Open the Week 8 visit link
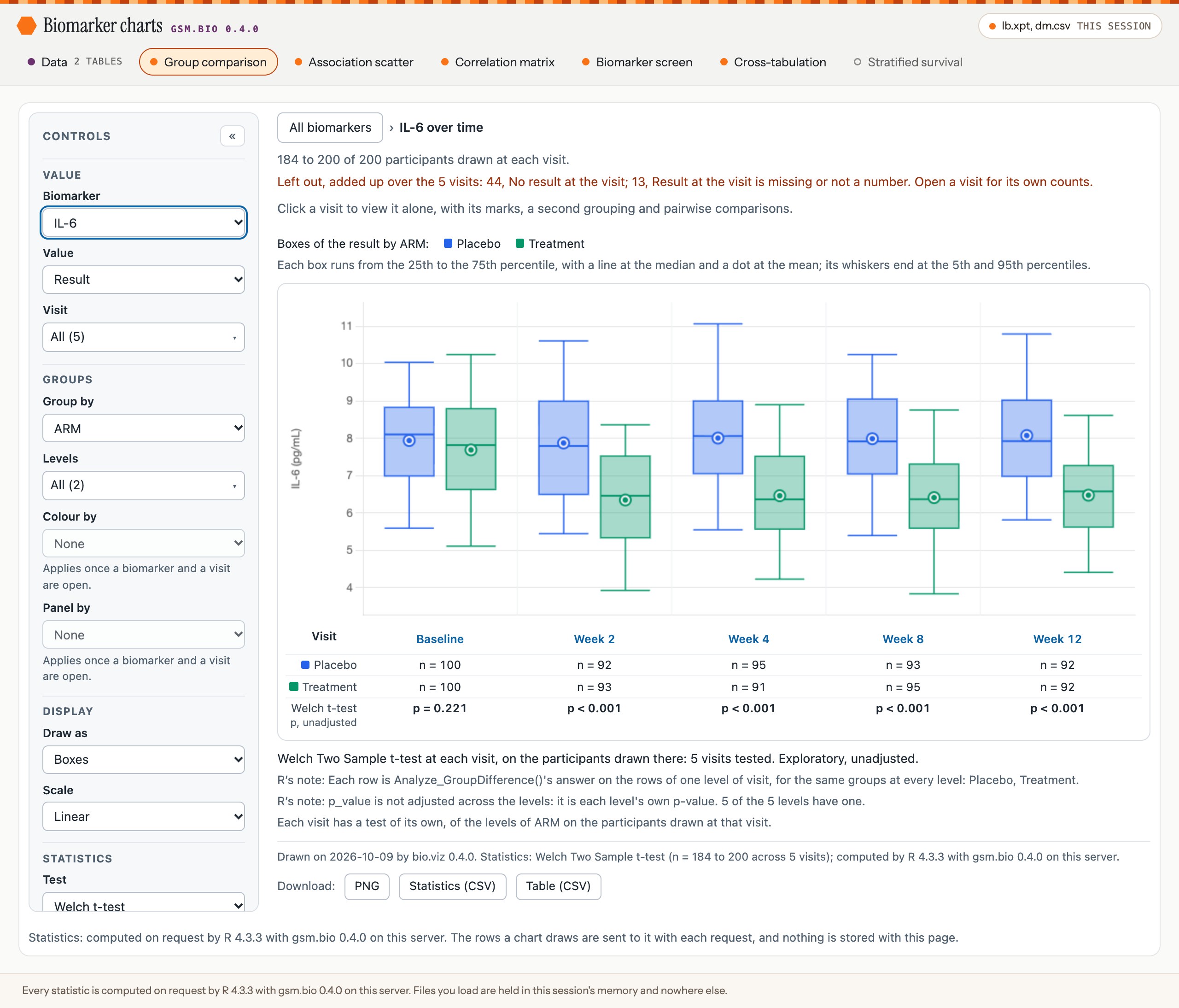Viewport: 1179px width, 1008px height. (x=903, y=639)
